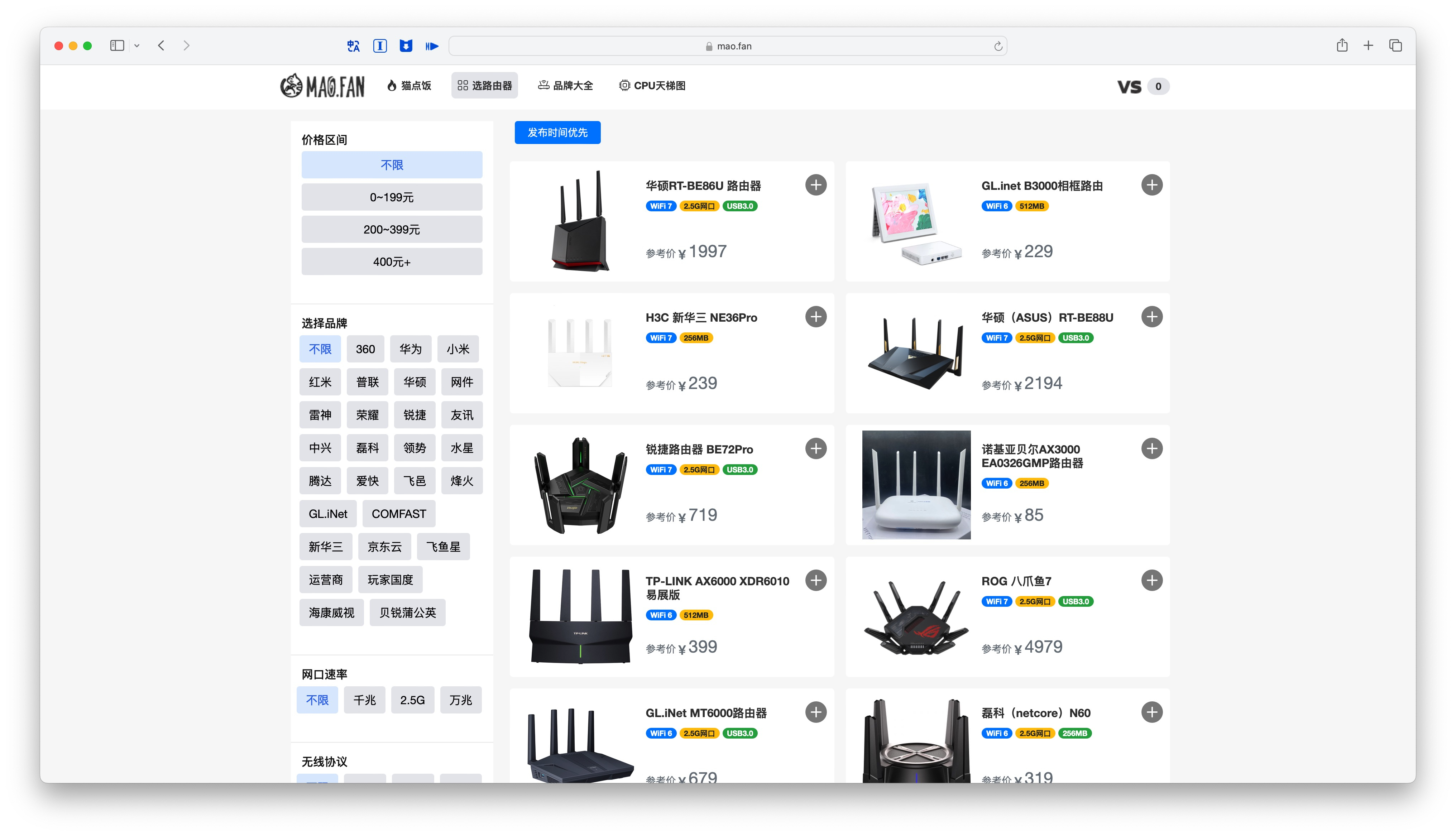Reload the mao.fan page
This screenshot has height=836, width=1456.
pos(998,46)
